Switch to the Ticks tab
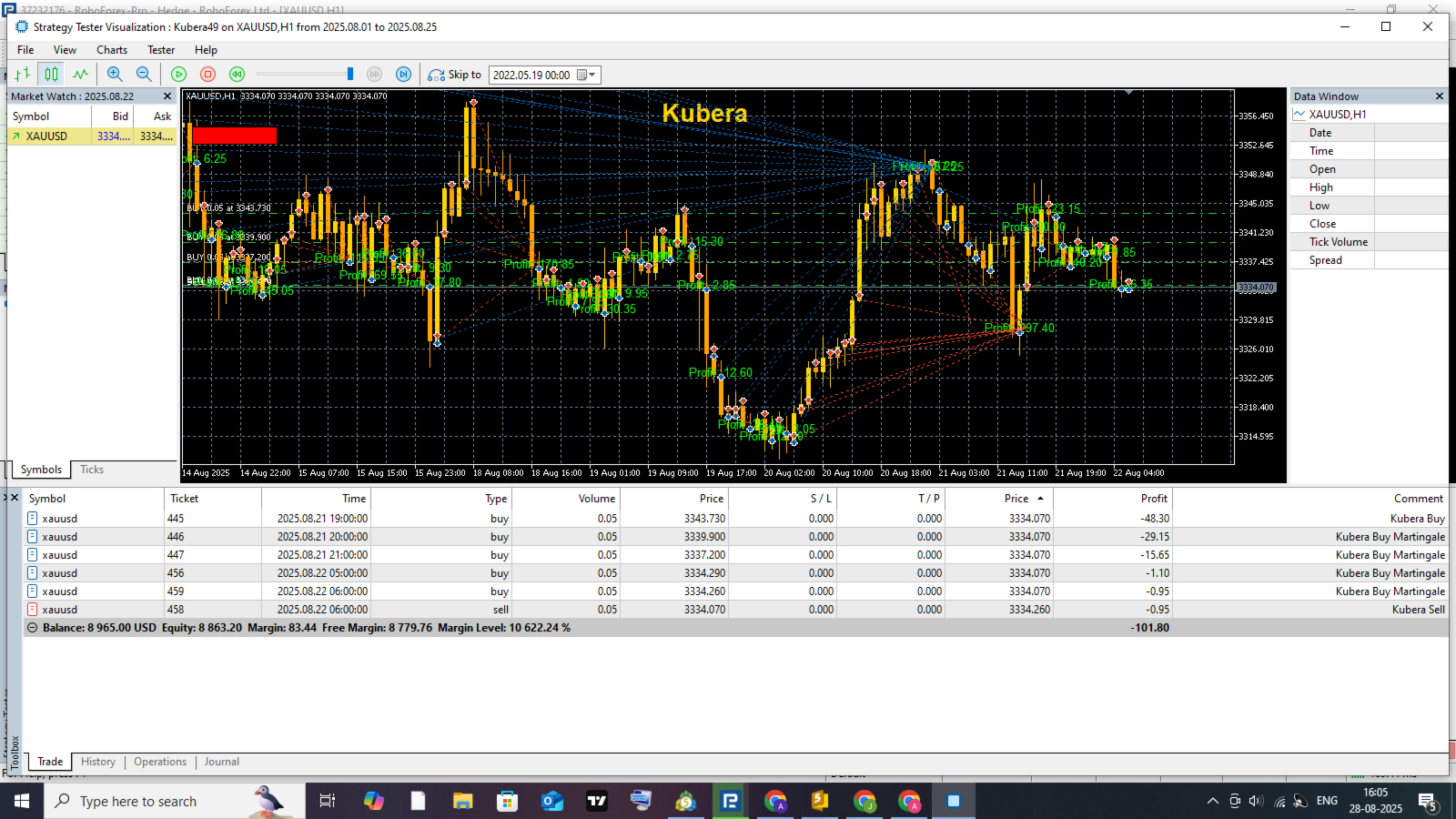 [92, 470]
